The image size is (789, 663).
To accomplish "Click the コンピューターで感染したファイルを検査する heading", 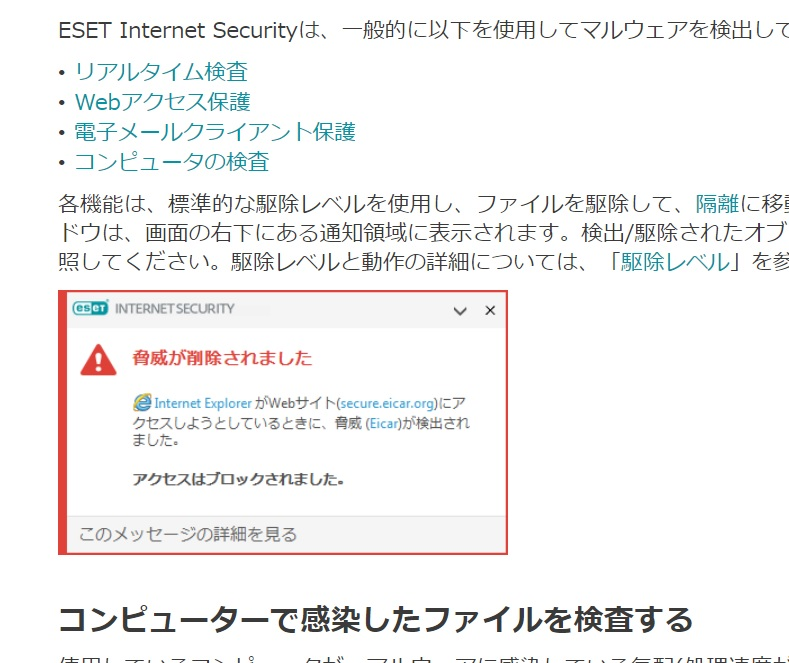I will tap(375, 619).
